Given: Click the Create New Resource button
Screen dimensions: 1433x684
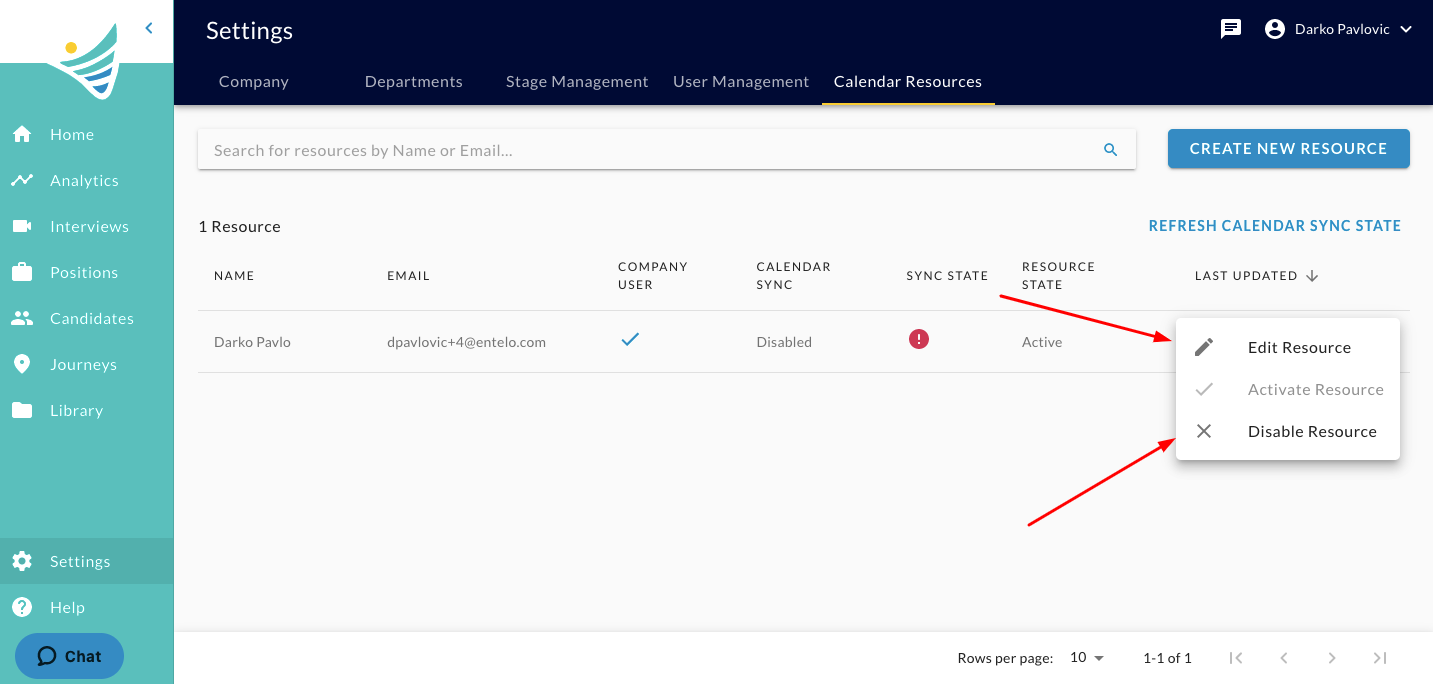Looking at the screenshot, I should [1289, 148].
